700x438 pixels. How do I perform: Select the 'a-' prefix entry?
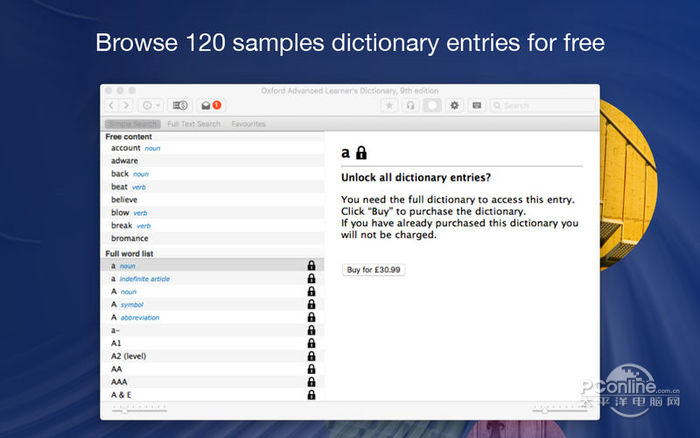212,330
